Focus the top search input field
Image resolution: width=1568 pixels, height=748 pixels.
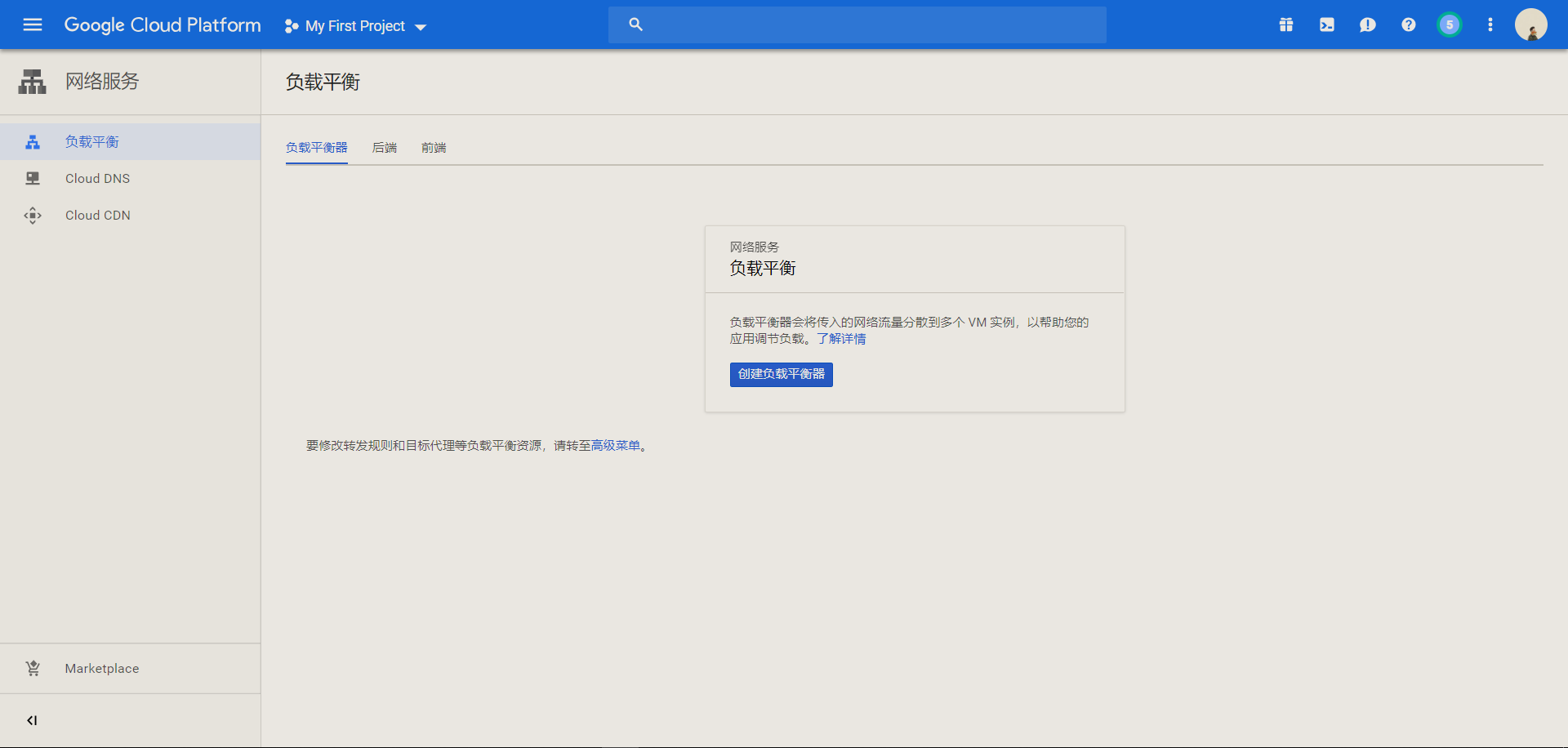(857, 24)
